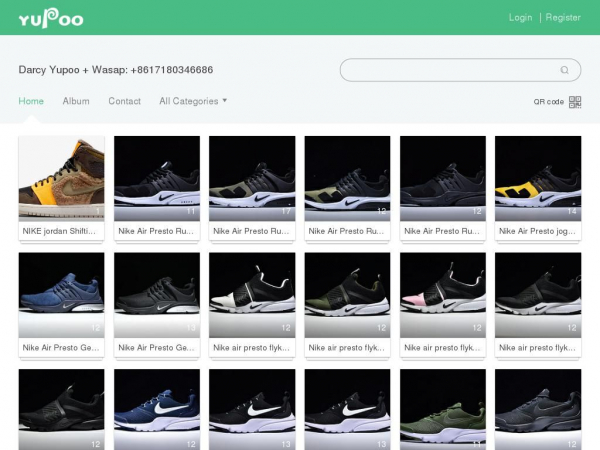
Task: Open the black Presto album with 11 photos
Action: click(x=157, y=178)
